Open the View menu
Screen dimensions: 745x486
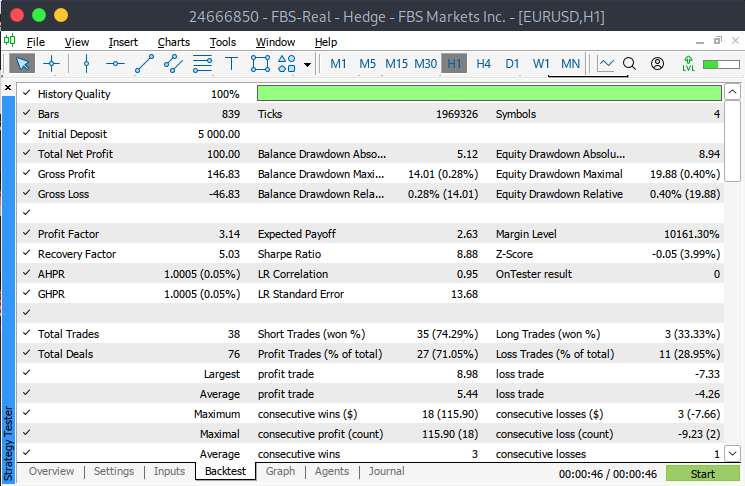(x=77, y=42)
